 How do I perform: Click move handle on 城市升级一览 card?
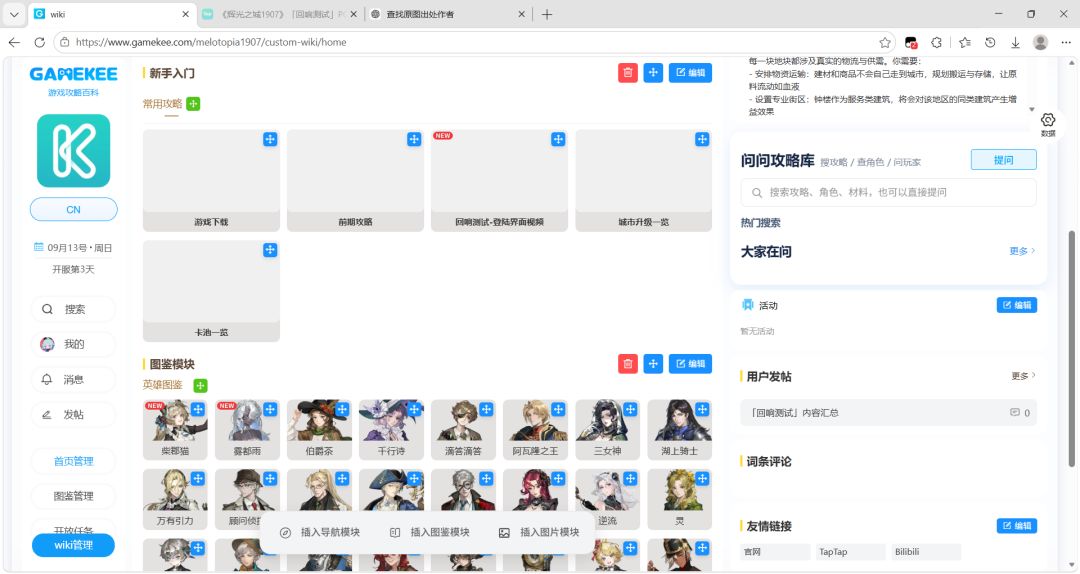tap(702, 139)
